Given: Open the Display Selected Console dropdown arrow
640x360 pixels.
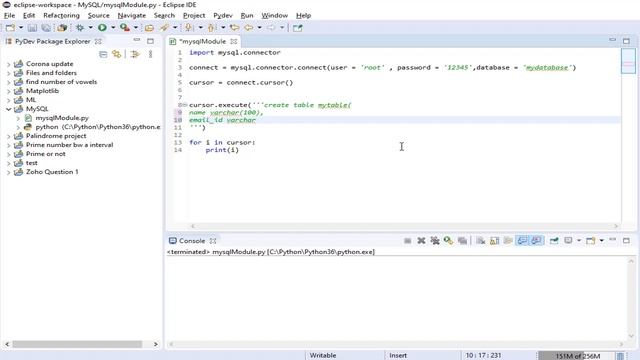Looking at the screenshot, I should click(579, 241).
